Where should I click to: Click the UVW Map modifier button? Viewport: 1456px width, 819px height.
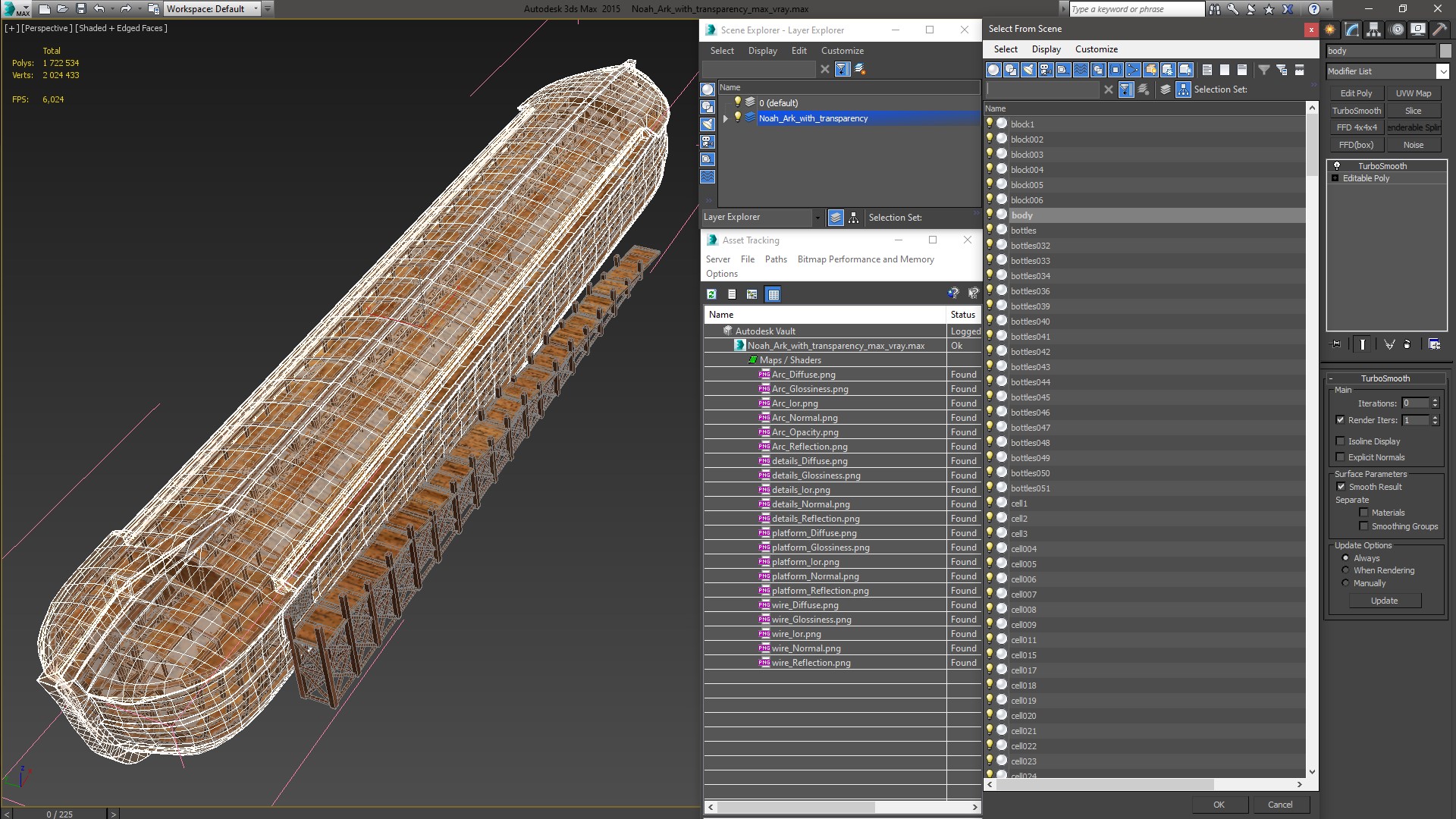pos(1414,93)
